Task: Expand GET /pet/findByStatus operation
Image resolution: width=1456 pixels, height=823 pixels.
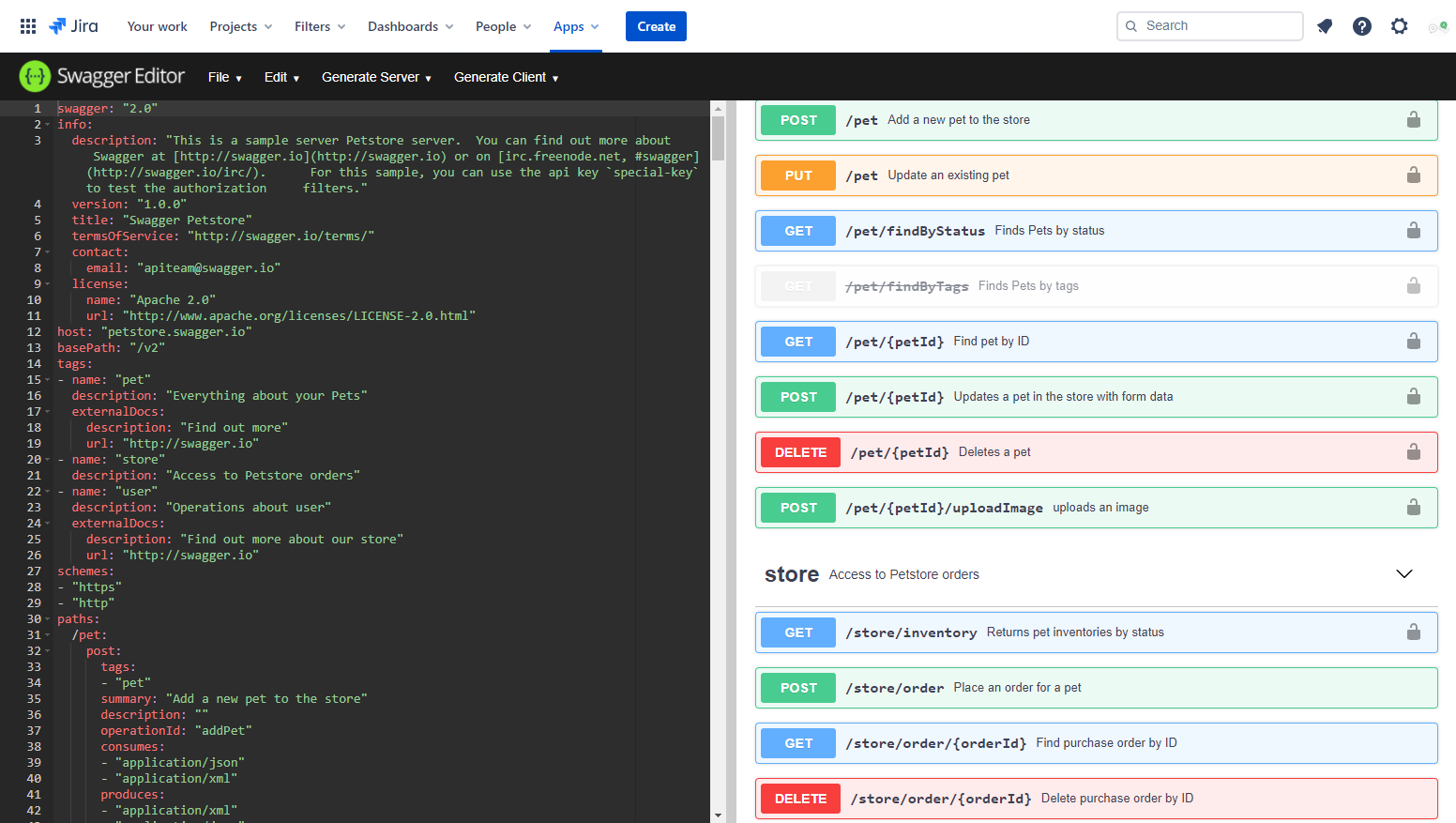Action: (x=1096, y=231)
